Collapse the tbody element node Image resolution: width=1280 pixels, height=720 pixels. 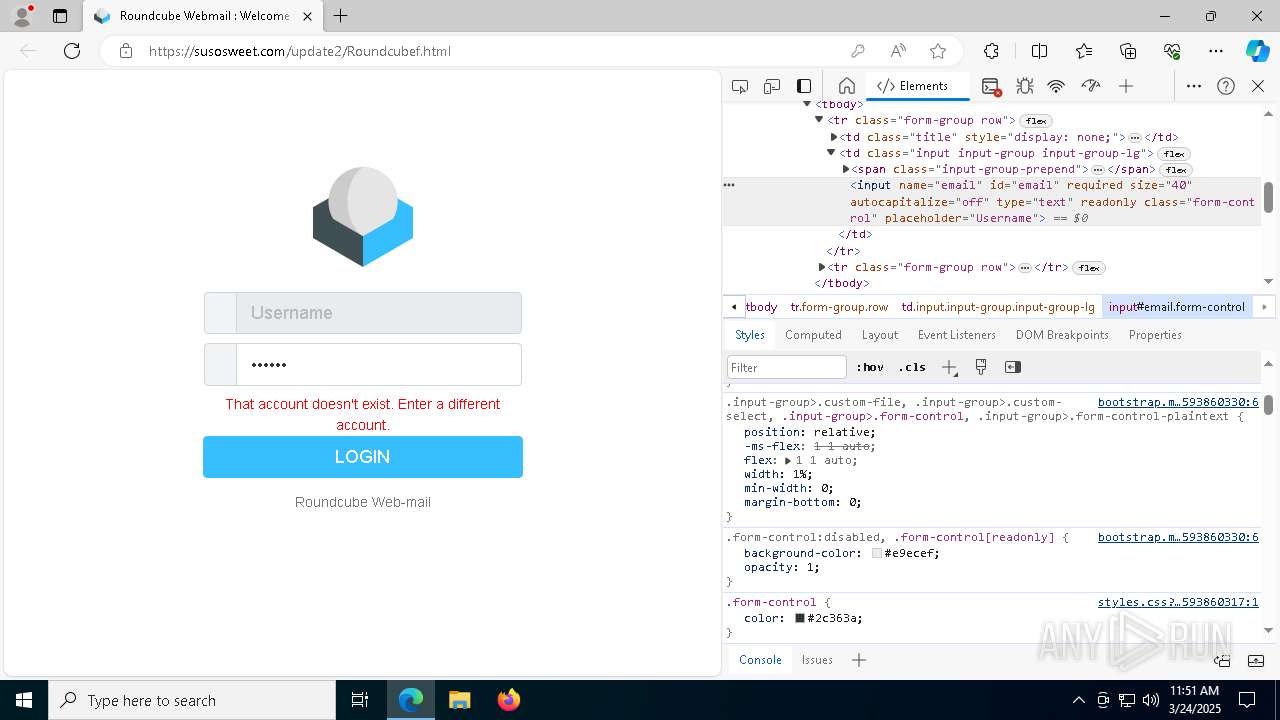807,104
